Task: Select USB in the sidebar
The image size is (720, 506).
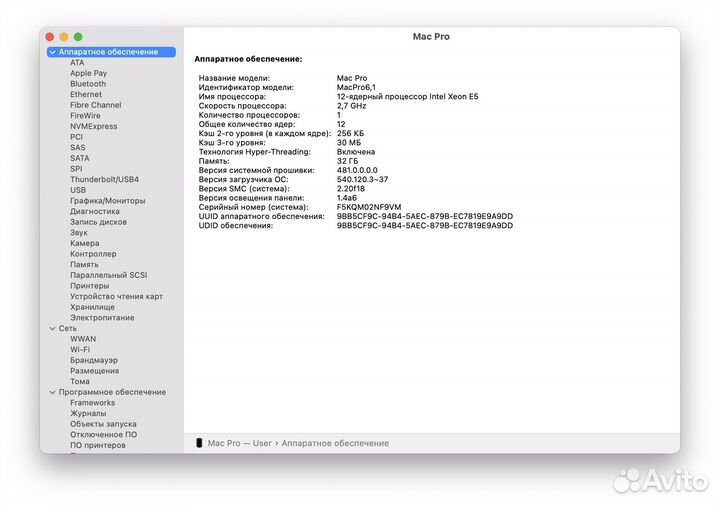Action: [78, 190]
